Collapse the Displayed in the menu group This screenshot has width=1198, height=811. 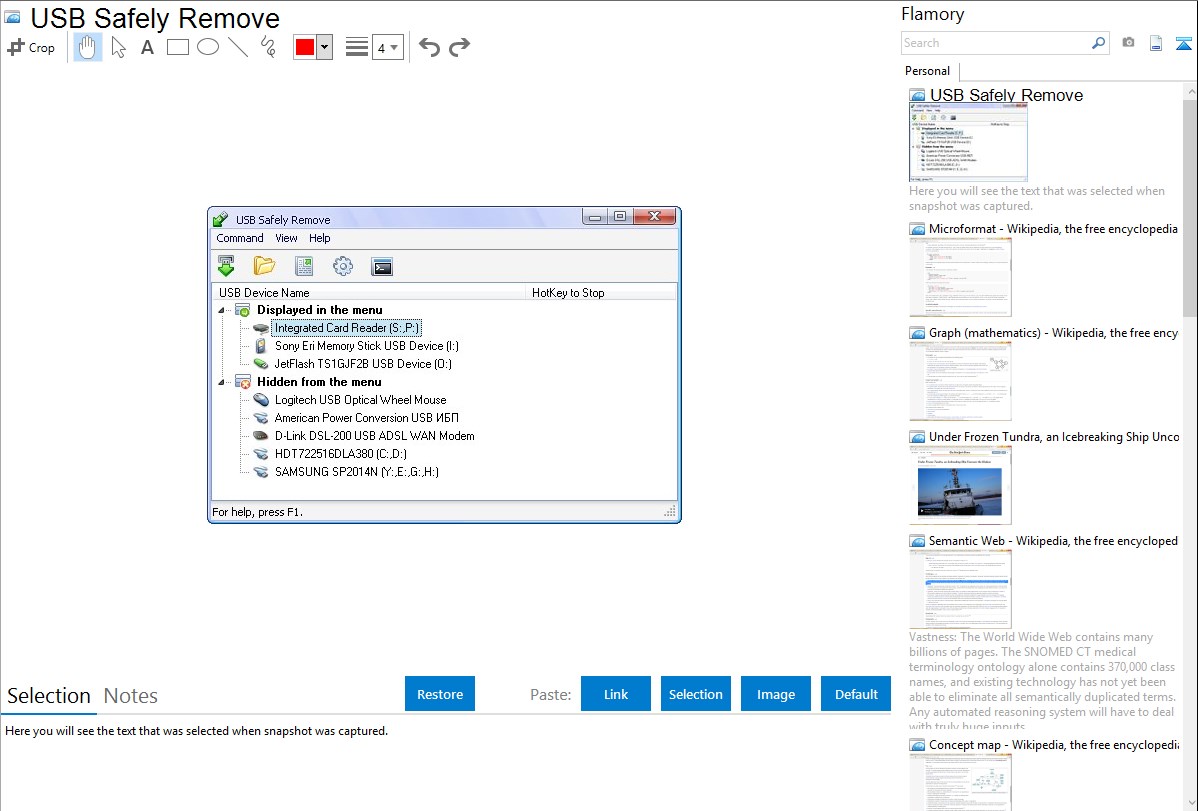[x=222, y=310]
